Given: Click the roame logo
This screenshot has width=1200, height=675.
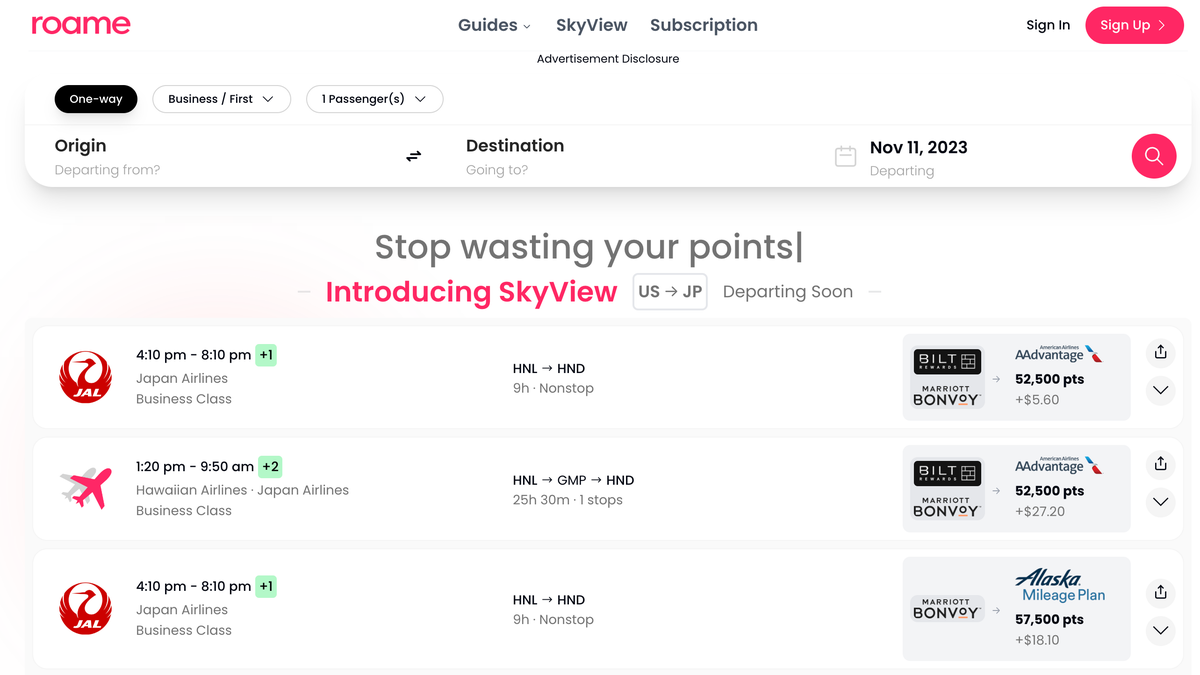Looking at the screenshot, I should [81, 25].
